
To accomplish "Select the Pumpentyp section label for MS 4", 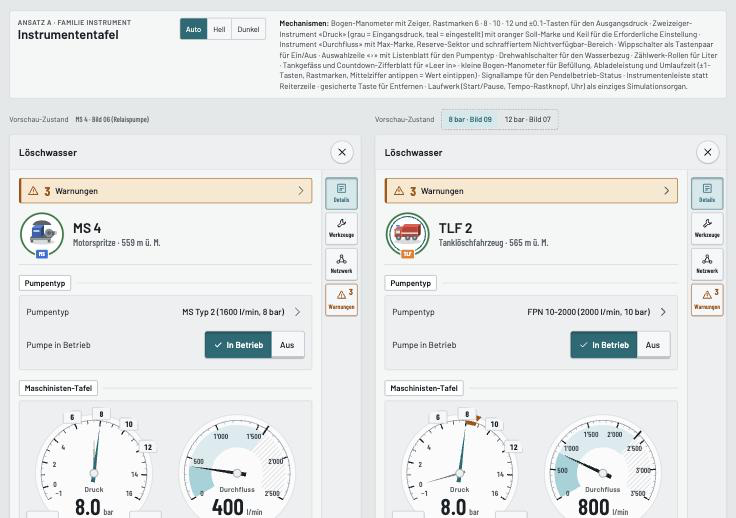I will pos(45,283).
